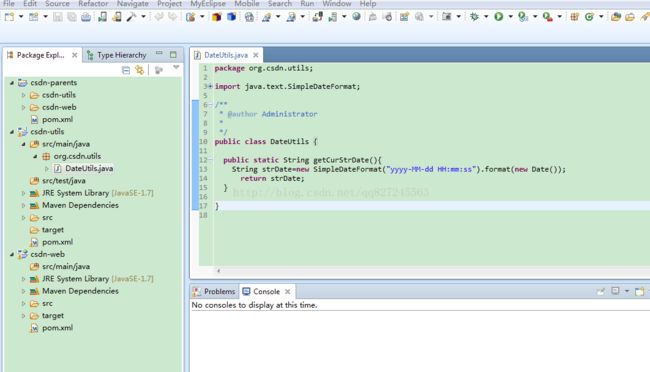
Task: Open Package Explorer view menu triangle
Action: pos(176,68)
